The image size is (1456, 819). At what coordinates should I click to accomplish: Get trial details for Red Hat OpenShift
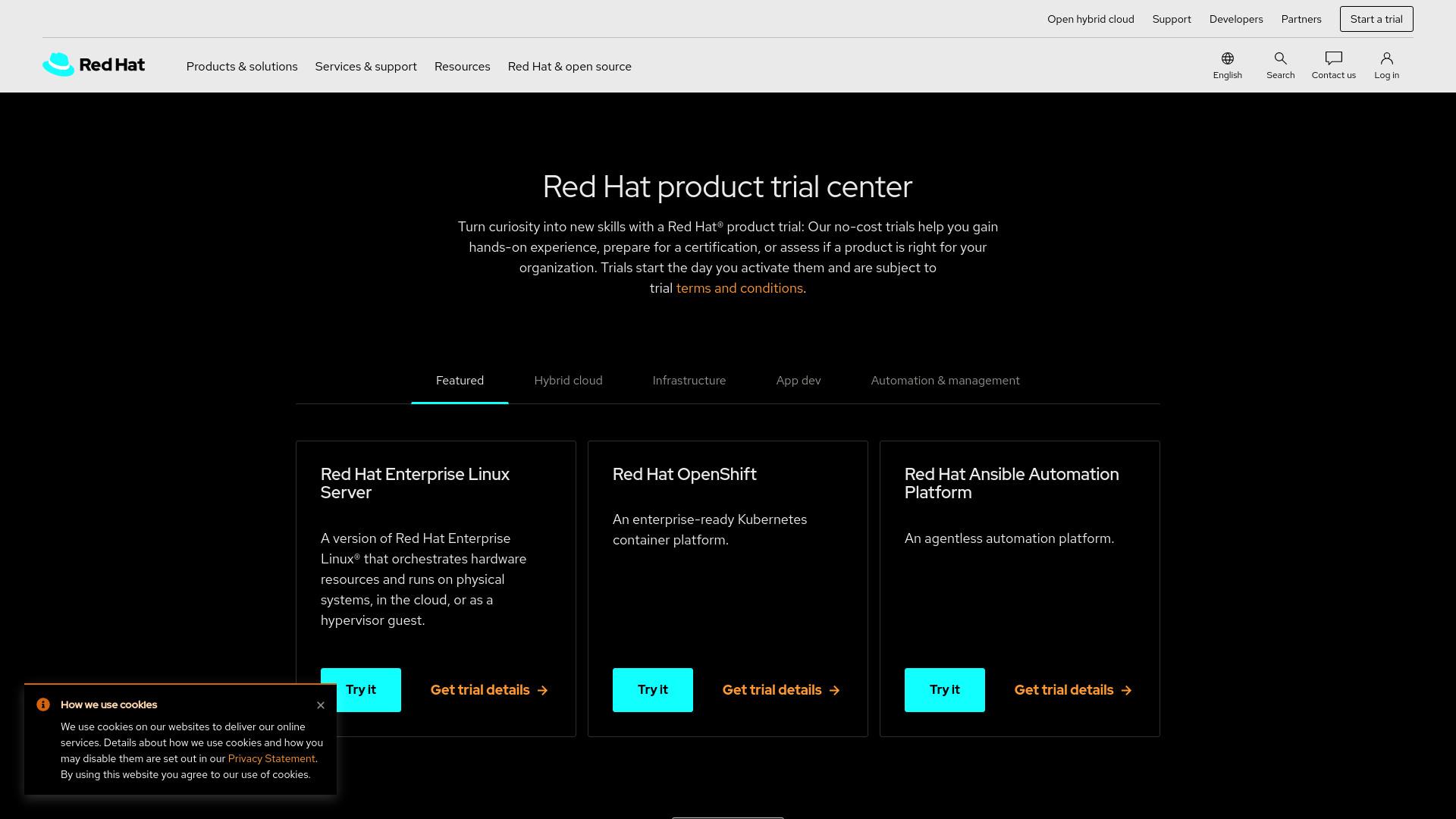coord(781,690)
